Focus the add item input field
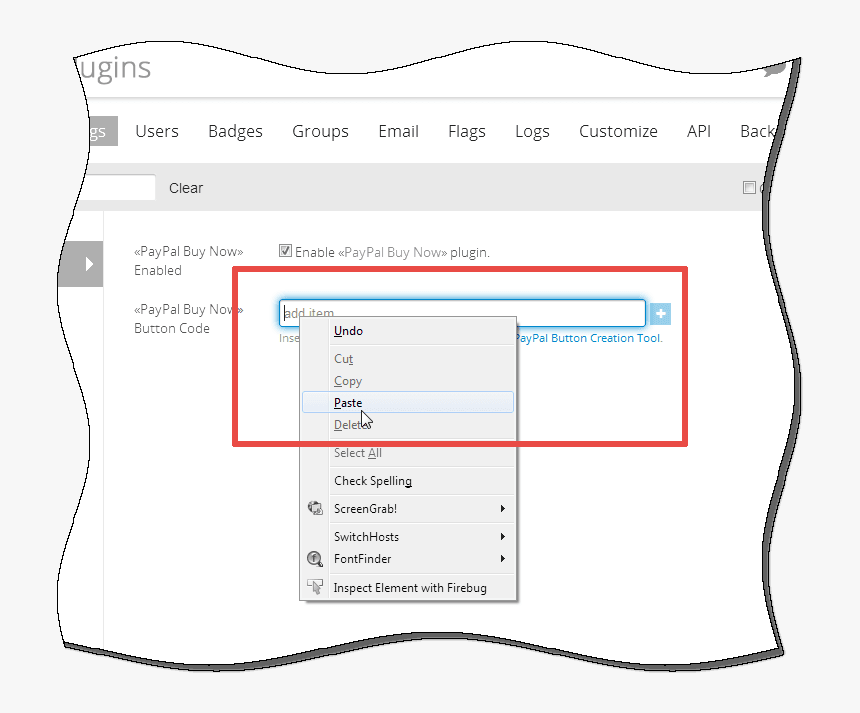Image resolution: width=860 pixels, height=713 pixels. (x=462, y=313)
